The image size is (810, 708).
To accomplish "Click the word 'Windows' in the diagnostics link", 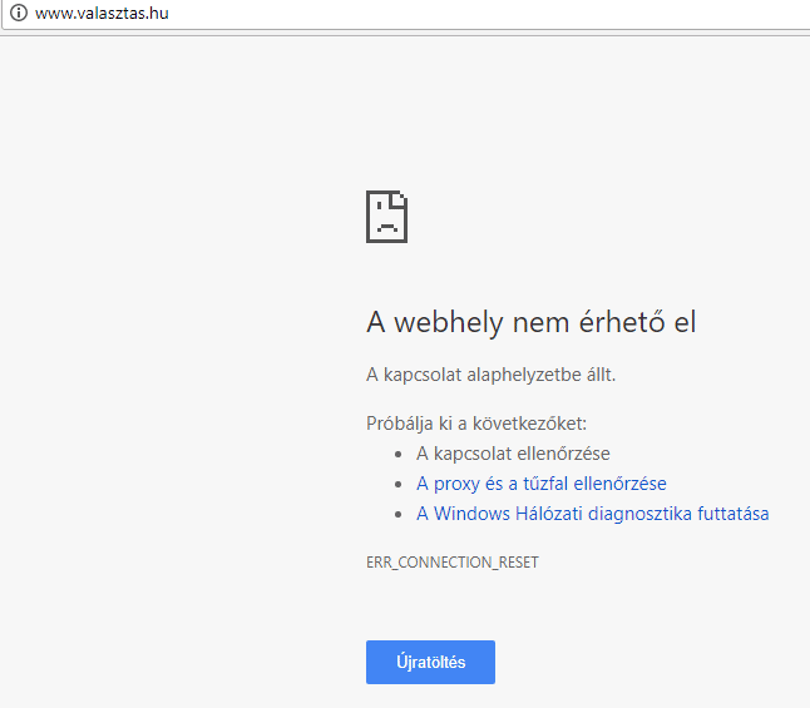I will [x=472, y=514].
